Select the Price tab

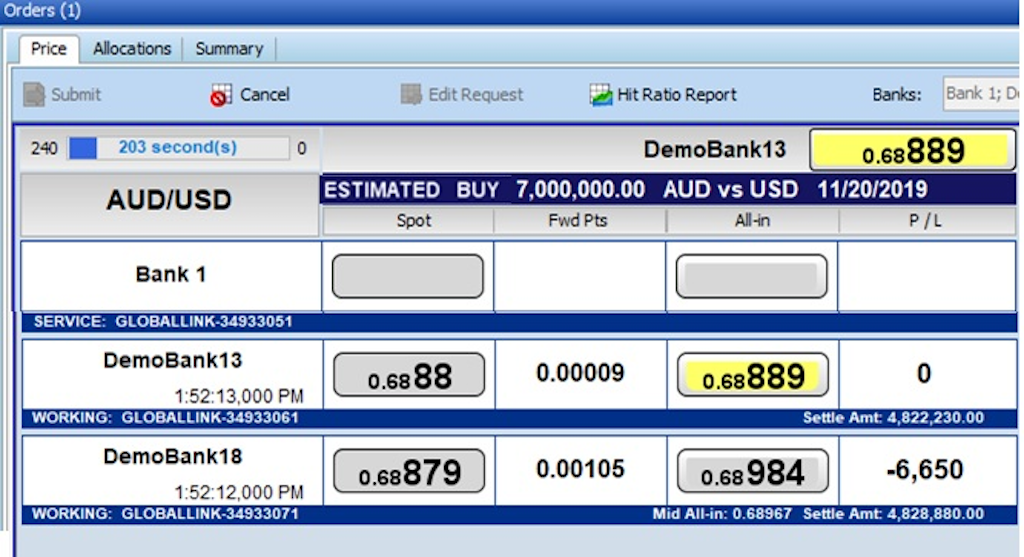48,48
